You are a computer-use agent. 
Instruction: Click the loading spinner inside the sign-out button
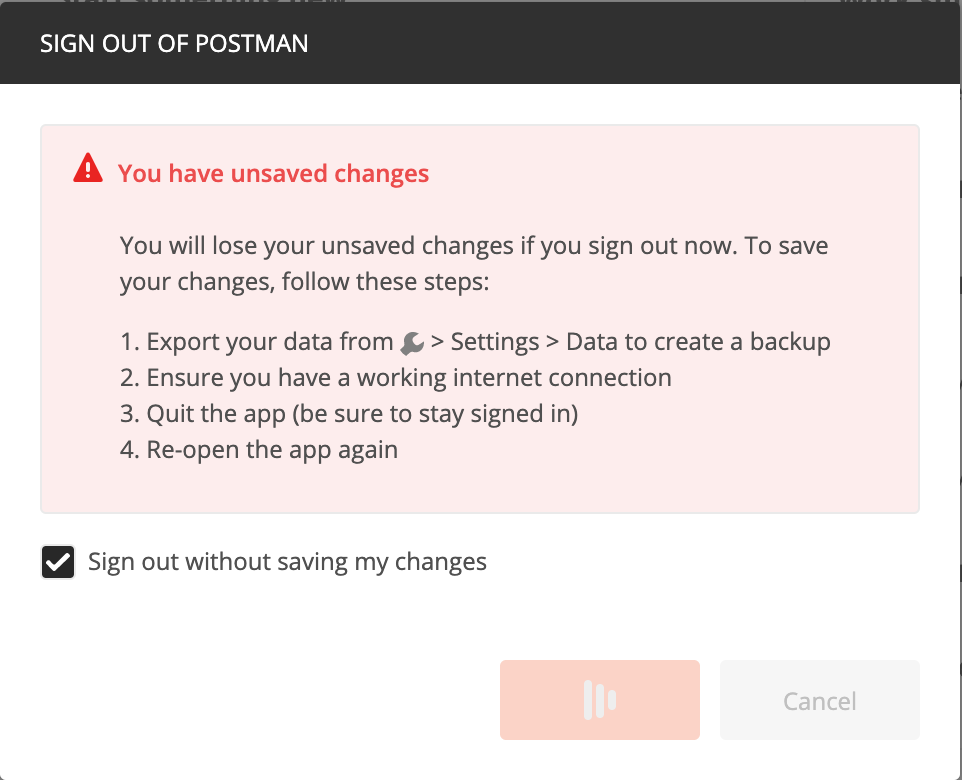(599, 699)
